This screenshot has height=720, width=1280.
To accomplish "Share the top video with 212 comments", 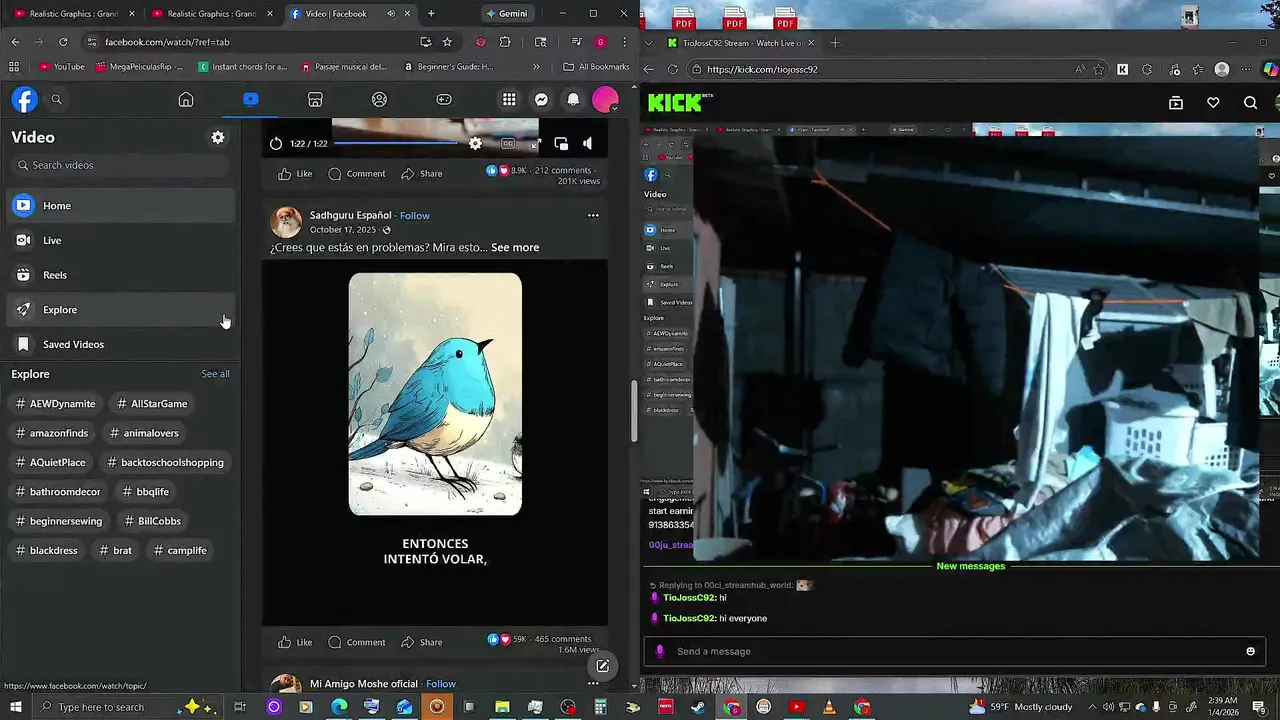I will click(421, 173).
